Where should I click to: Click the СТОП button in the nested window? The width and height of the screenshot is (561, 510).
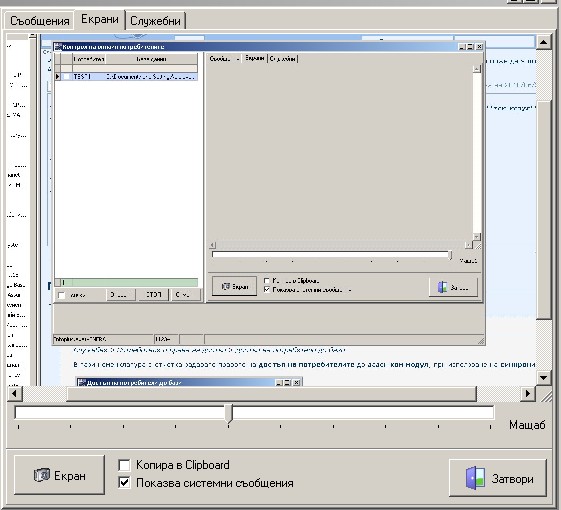(153, 295)
